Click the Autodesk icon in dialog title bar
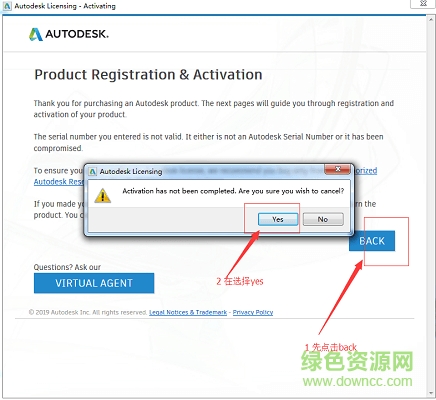This screenshot has height=400, width=436. click(92, 171)
